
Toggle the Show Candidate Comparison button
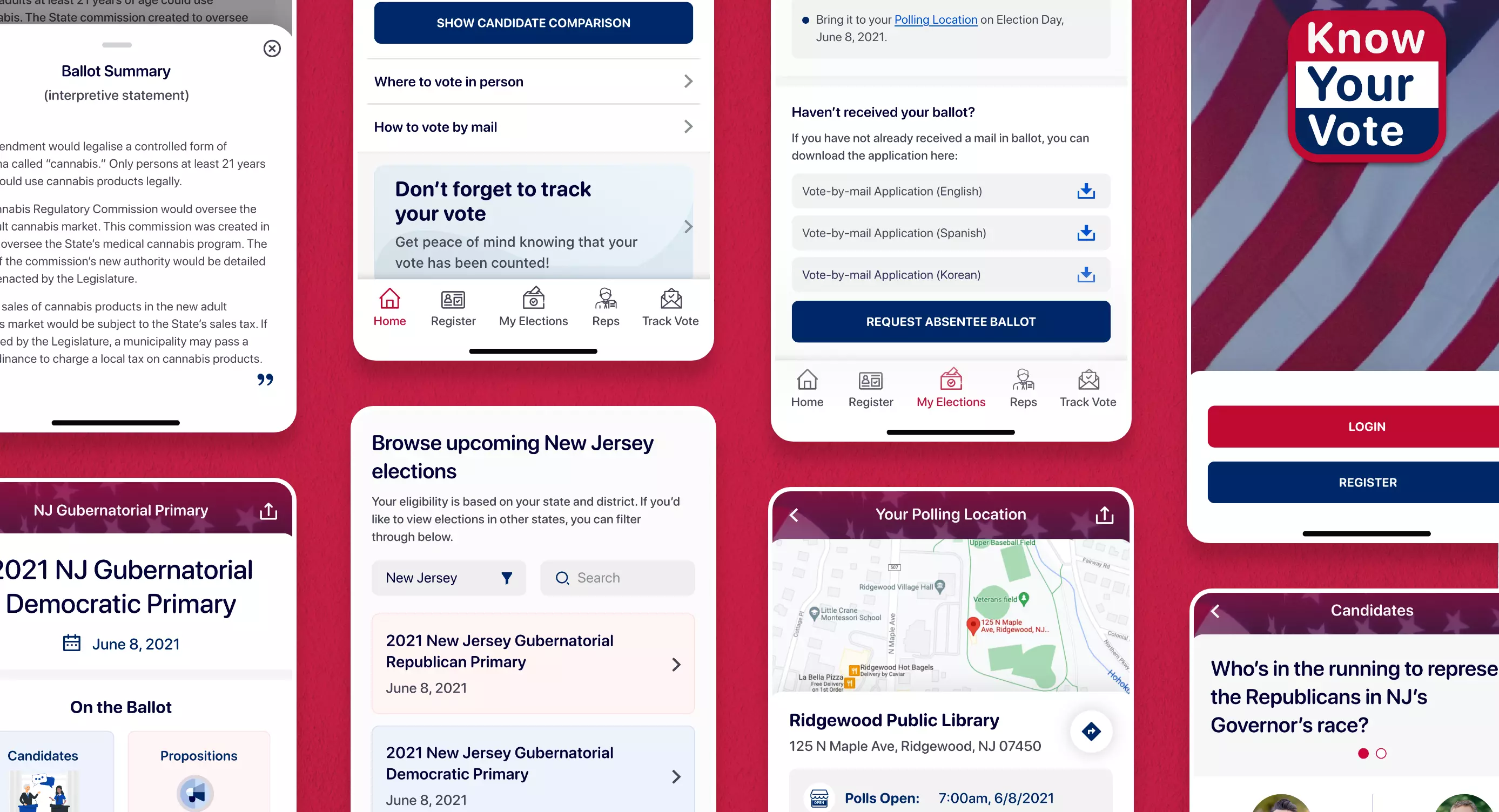point(533,22)
